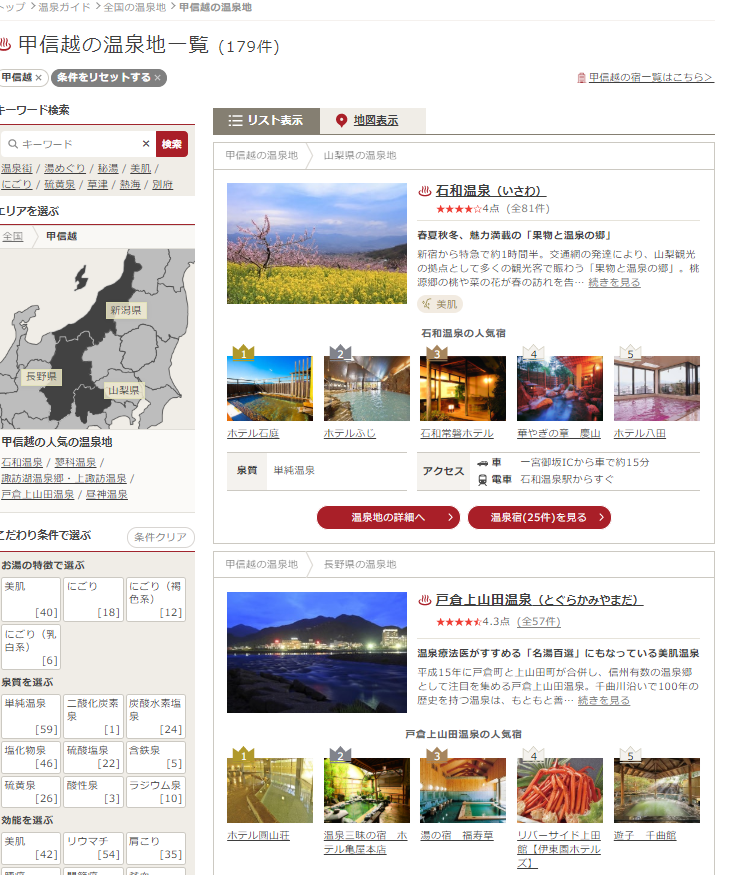Toggle にごり（乳白系）[6] filter

31,647
